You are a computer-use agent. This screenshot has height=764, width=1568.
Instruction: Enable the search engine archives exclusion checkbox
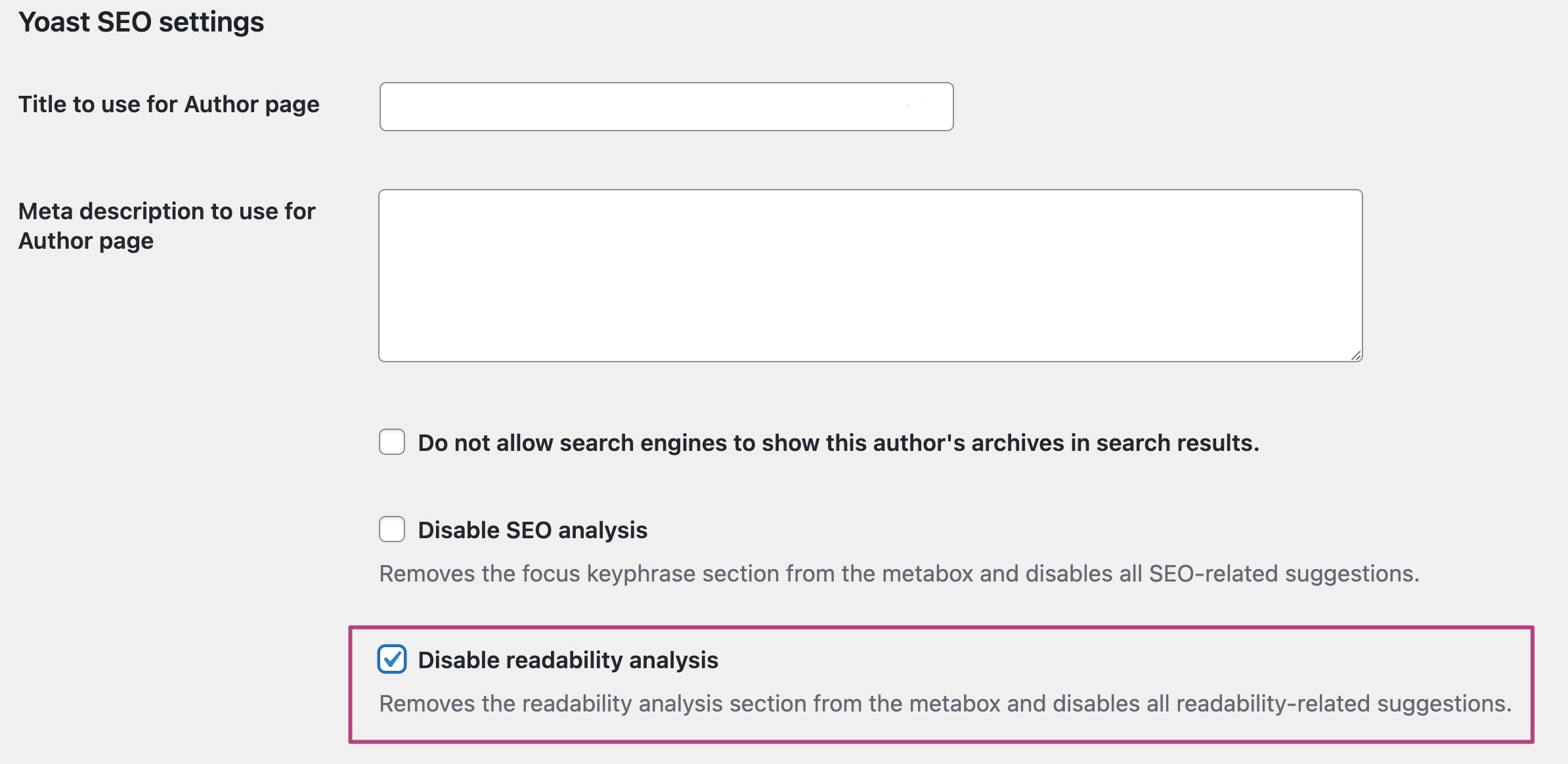tap(392, 442)
